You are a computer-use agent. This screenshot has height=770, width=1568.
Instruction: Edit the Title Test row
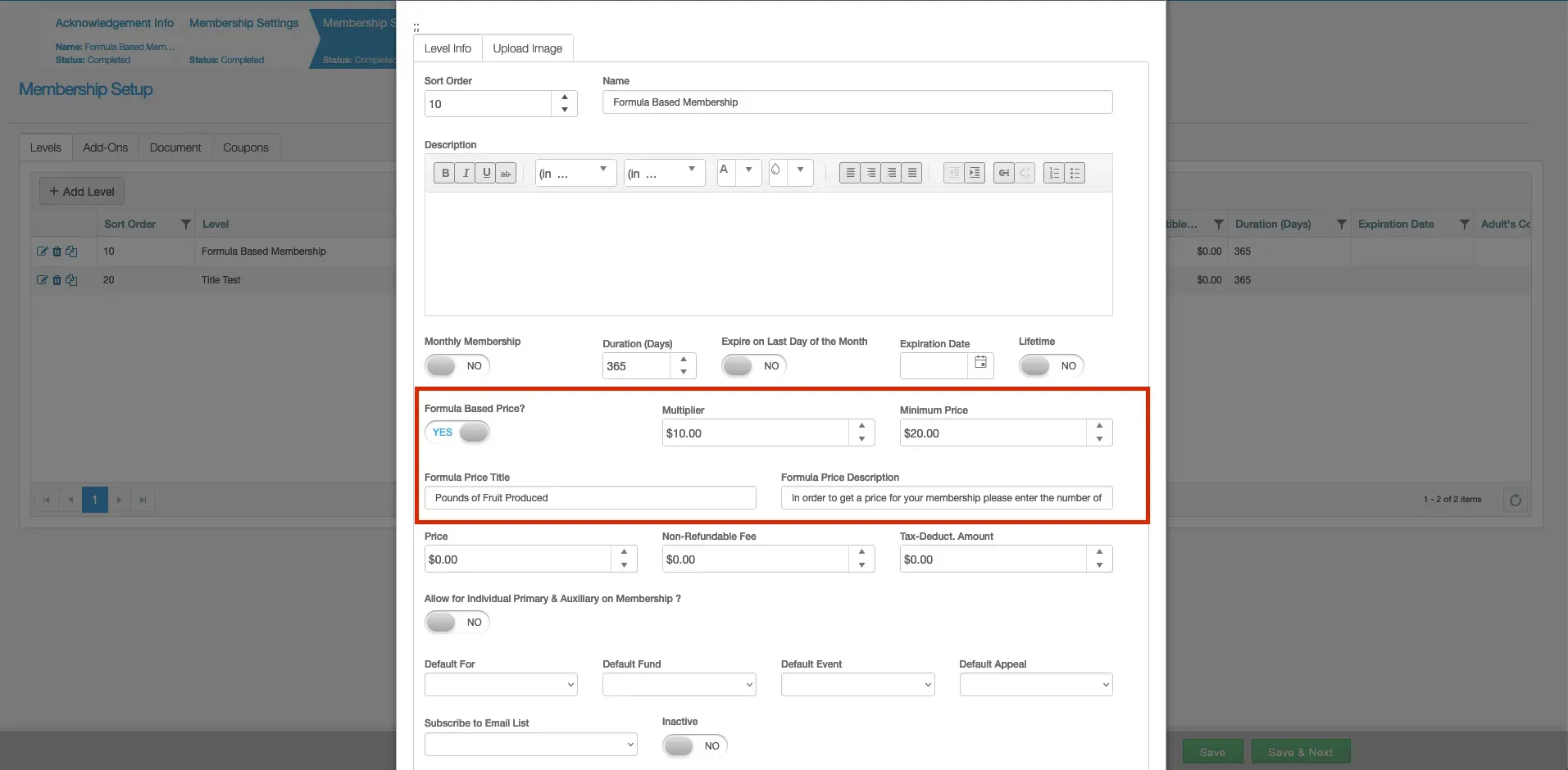pyautogui.click(x=43, y=280)
